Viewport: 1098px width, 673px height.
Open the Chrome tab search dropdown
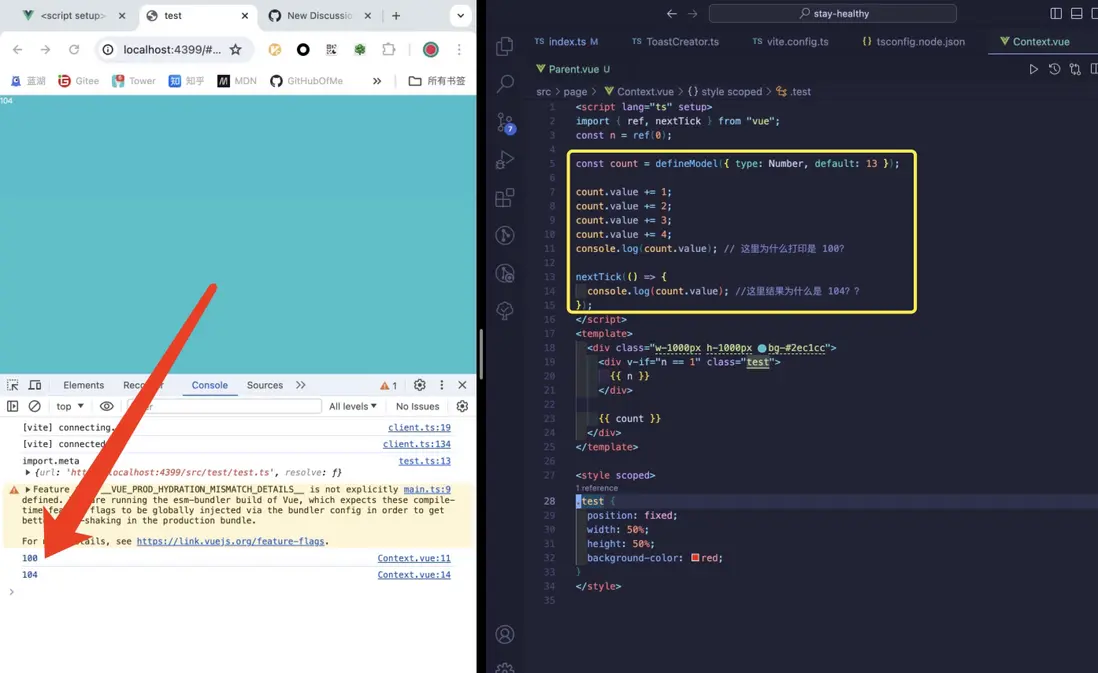(460, 15)
